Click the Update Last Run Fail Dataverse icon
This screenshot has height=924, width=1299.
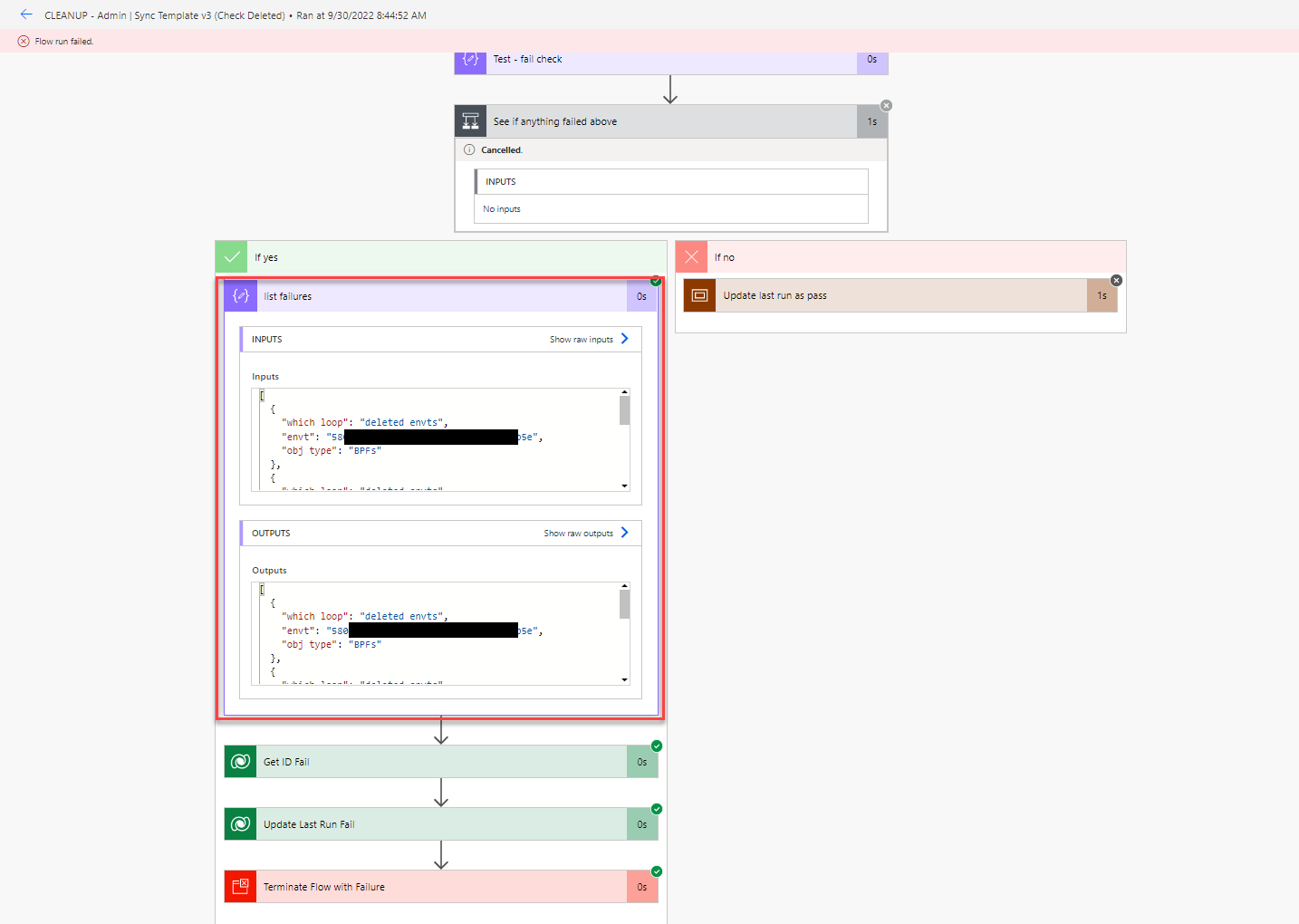(240, 824)
